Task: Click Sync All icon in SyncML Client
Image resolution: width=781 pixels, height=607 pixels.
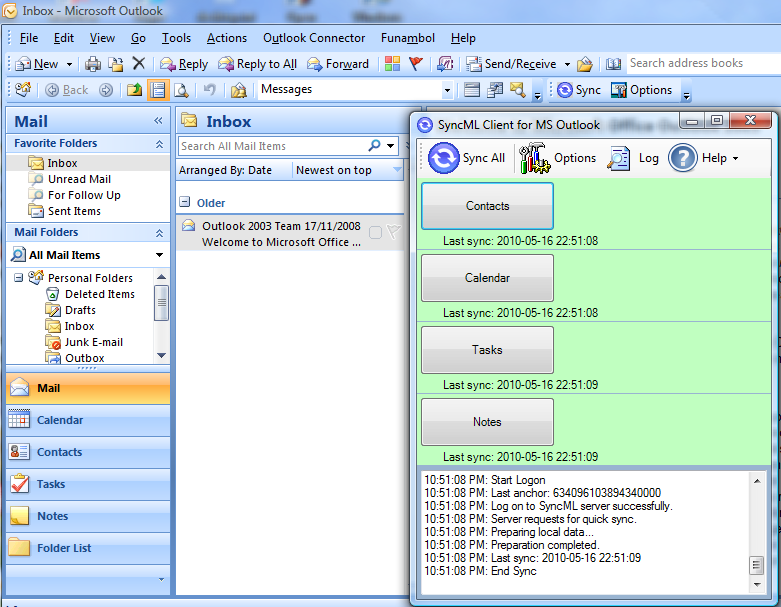Action: coord(444,158)
